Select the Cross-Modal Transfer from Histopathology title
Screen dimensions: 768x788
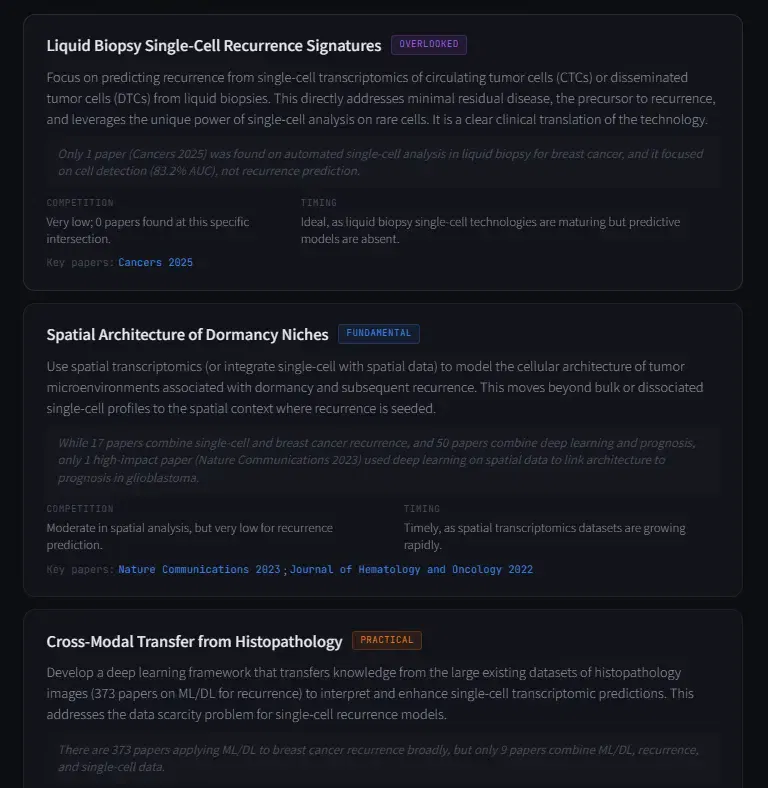(x=194, y=642)
